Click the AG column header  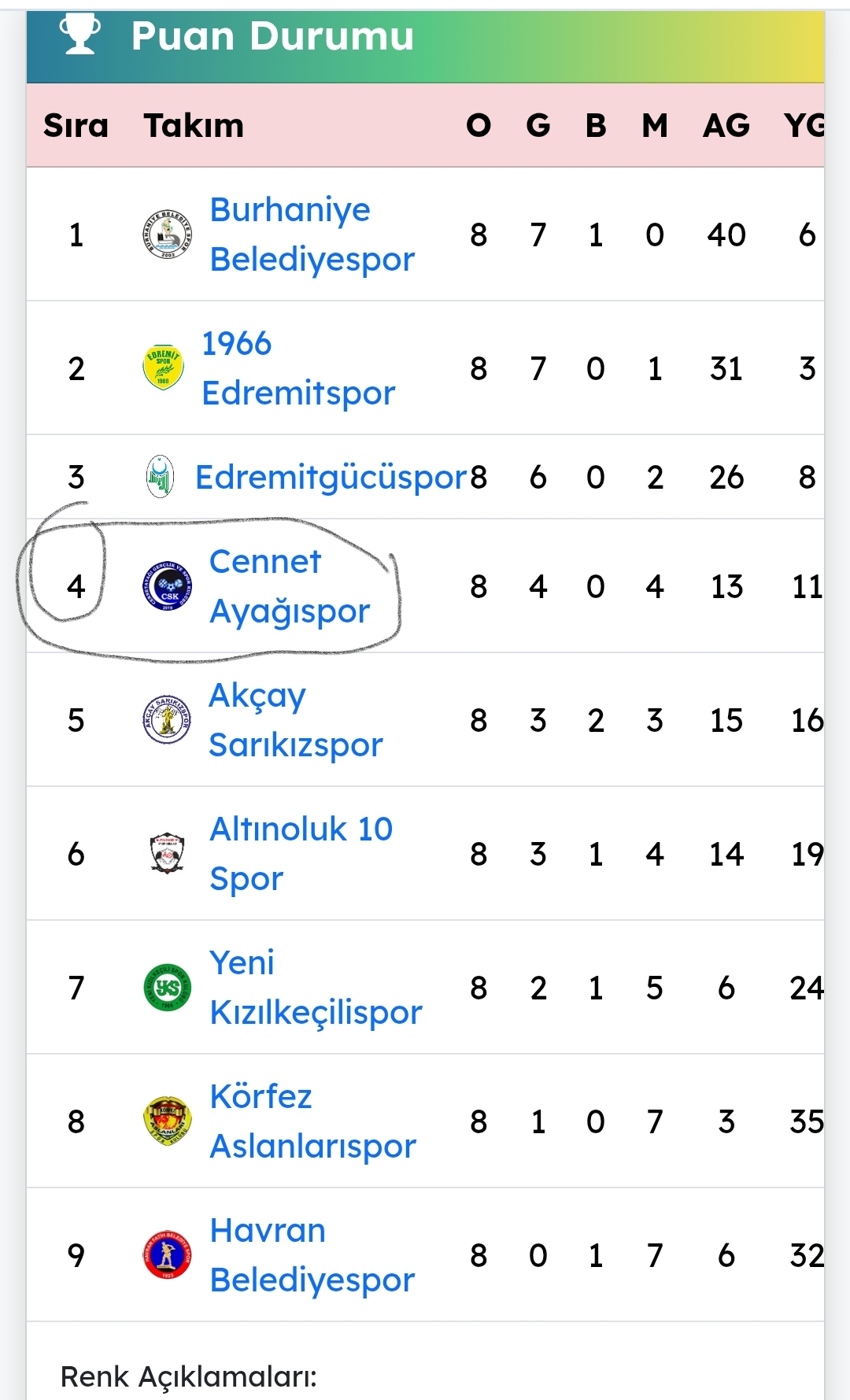[726, 126]
